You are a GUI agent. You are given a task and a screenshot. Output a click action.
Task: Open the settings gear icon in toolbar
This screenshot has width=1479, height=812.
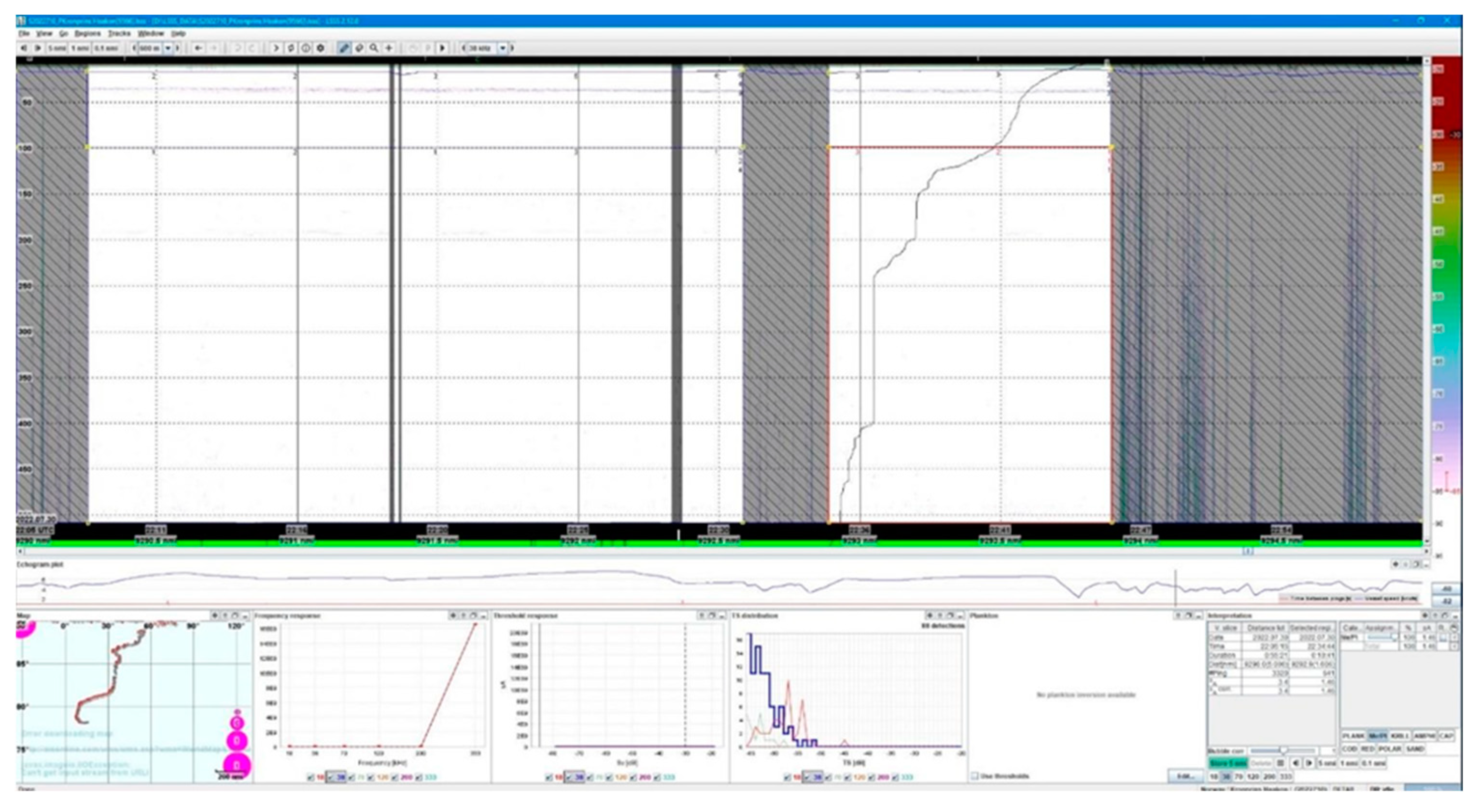320,48
